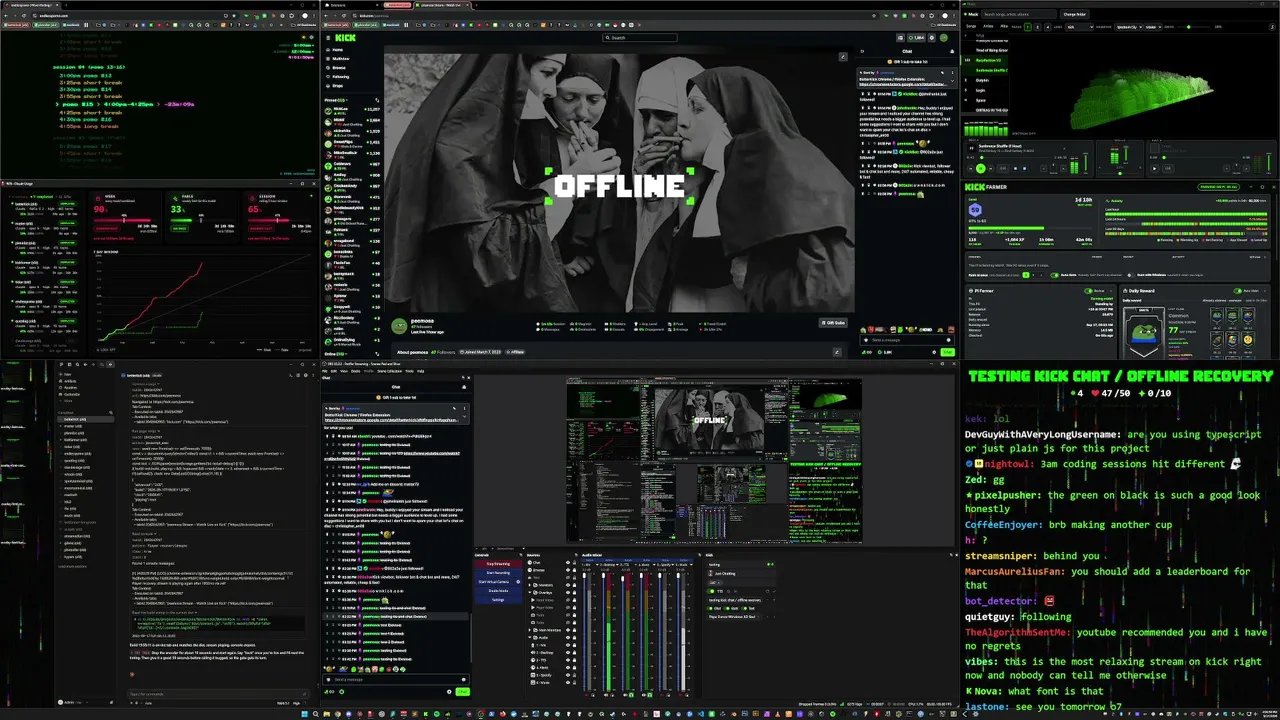Click the Kick search field
Viewport: 1280px width, 720px height.
point(640,37)
